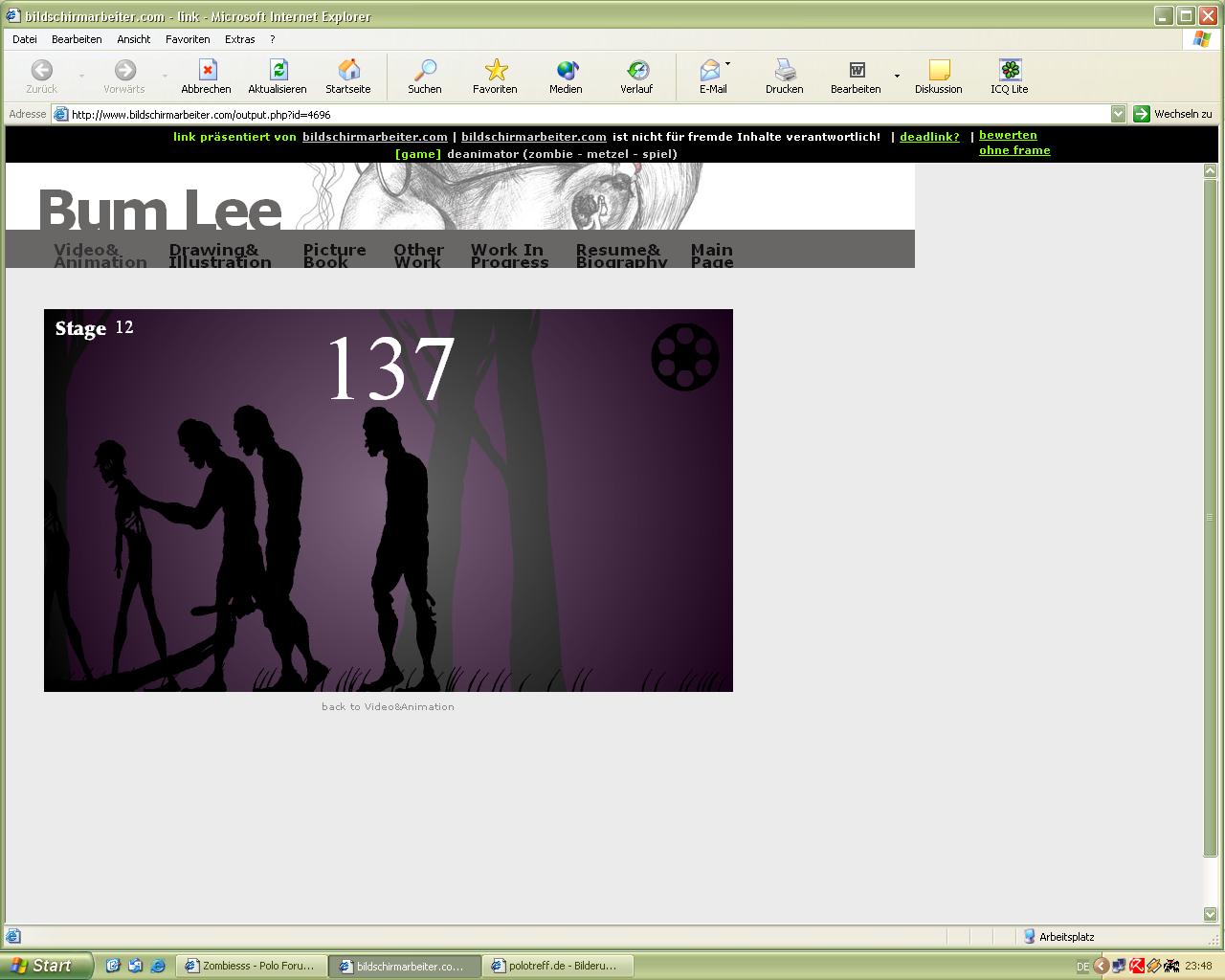Click the Bearbeiten Word edit icon

(x=857, y=70)
